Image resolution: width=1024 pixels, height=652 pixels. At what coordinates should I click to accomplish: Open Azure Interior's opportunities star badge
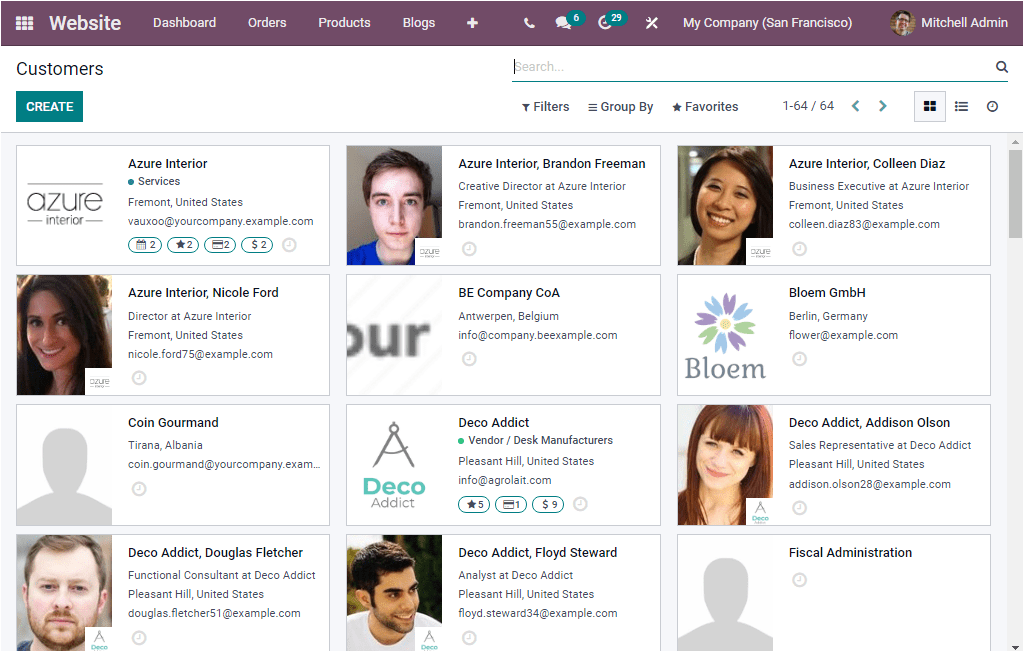[182, 244]
